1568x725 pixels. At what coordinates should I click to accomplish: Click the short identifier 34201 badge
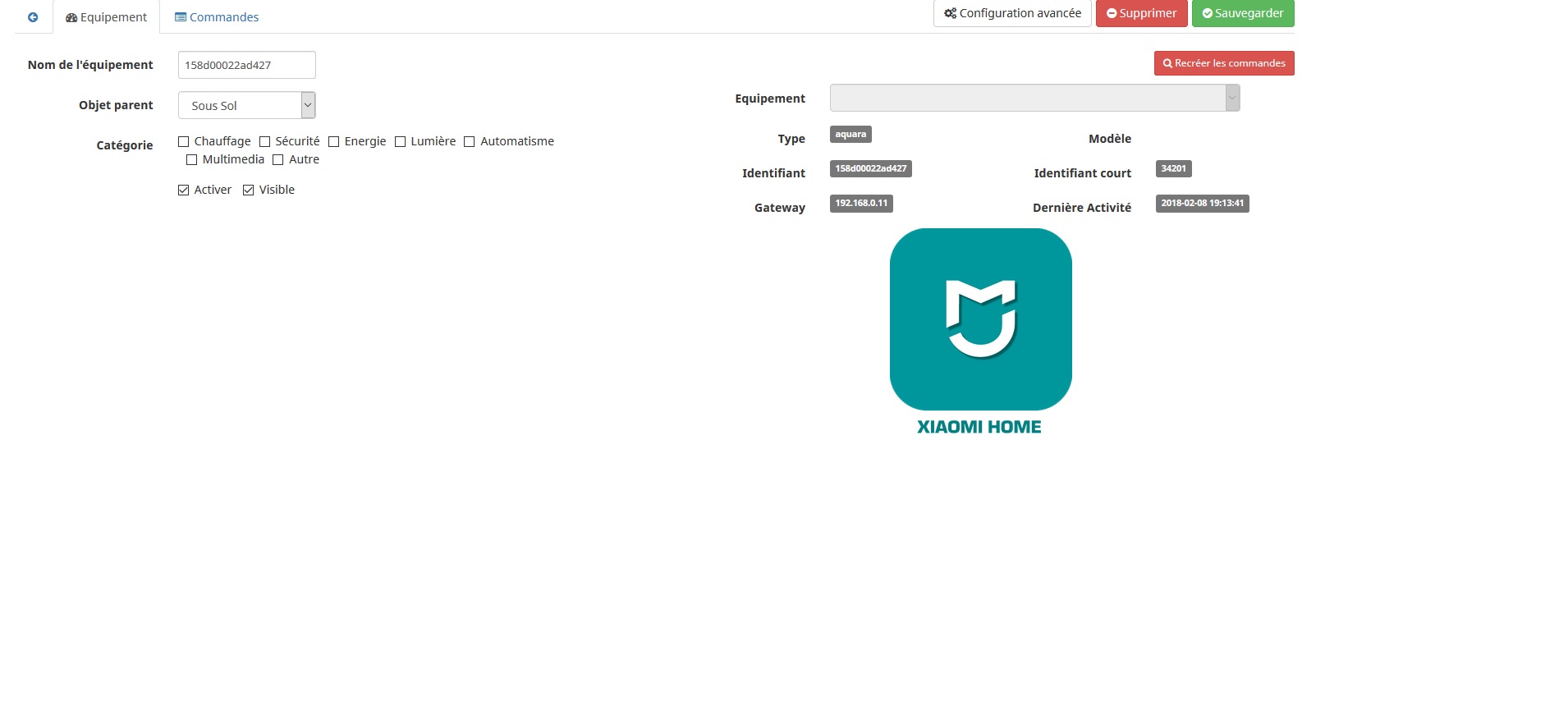point(1174,169)
